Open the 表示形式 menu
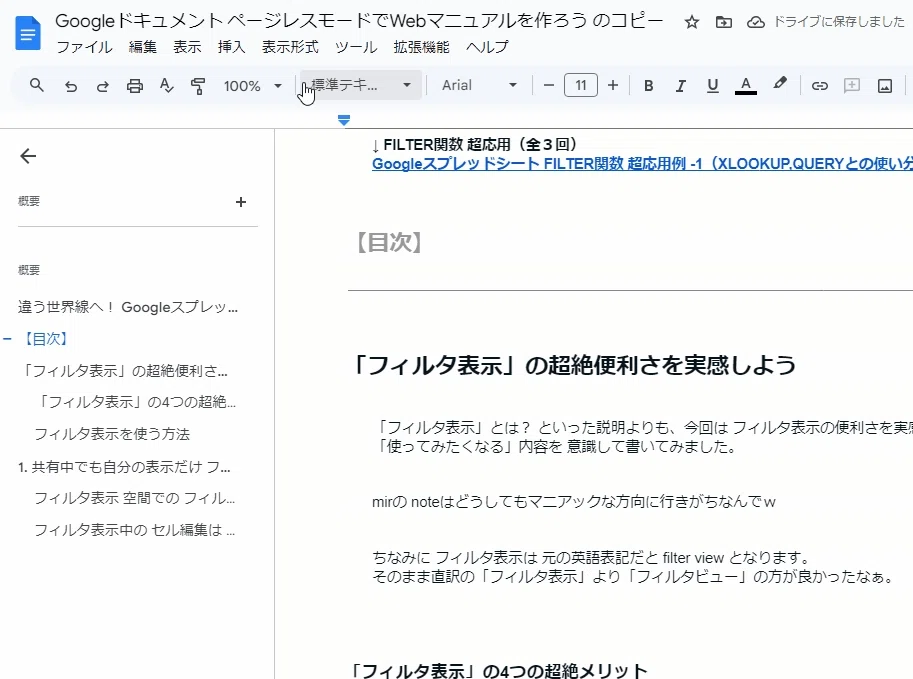Image resolution: width=913 pixels, height=679 pixels. point(290,47)
